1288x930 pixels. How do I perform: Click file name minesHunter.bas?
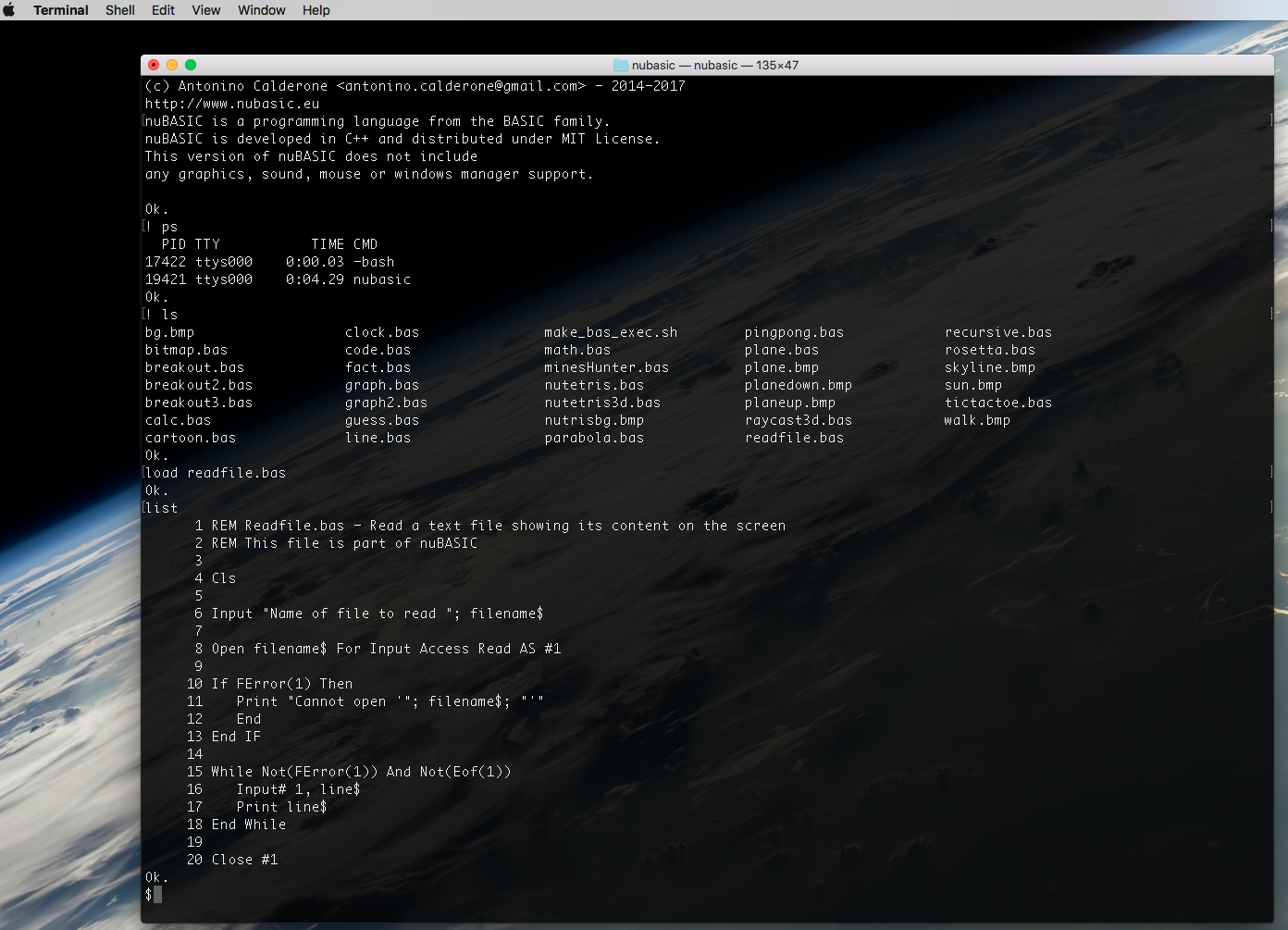tap(607, 367)
